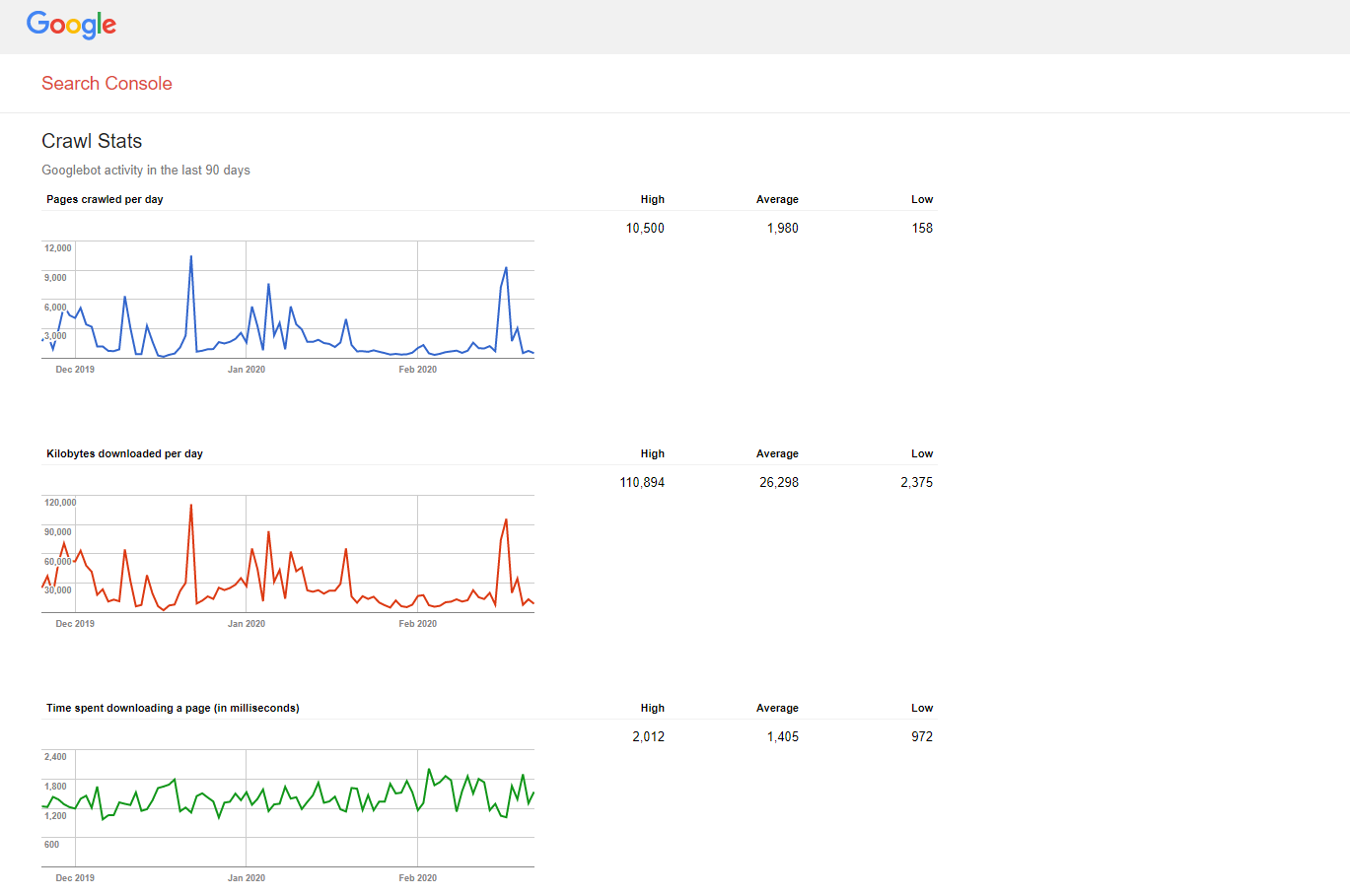The image size is (1350, 896).
Task: Click the Google logo
Action: [71, 25]
